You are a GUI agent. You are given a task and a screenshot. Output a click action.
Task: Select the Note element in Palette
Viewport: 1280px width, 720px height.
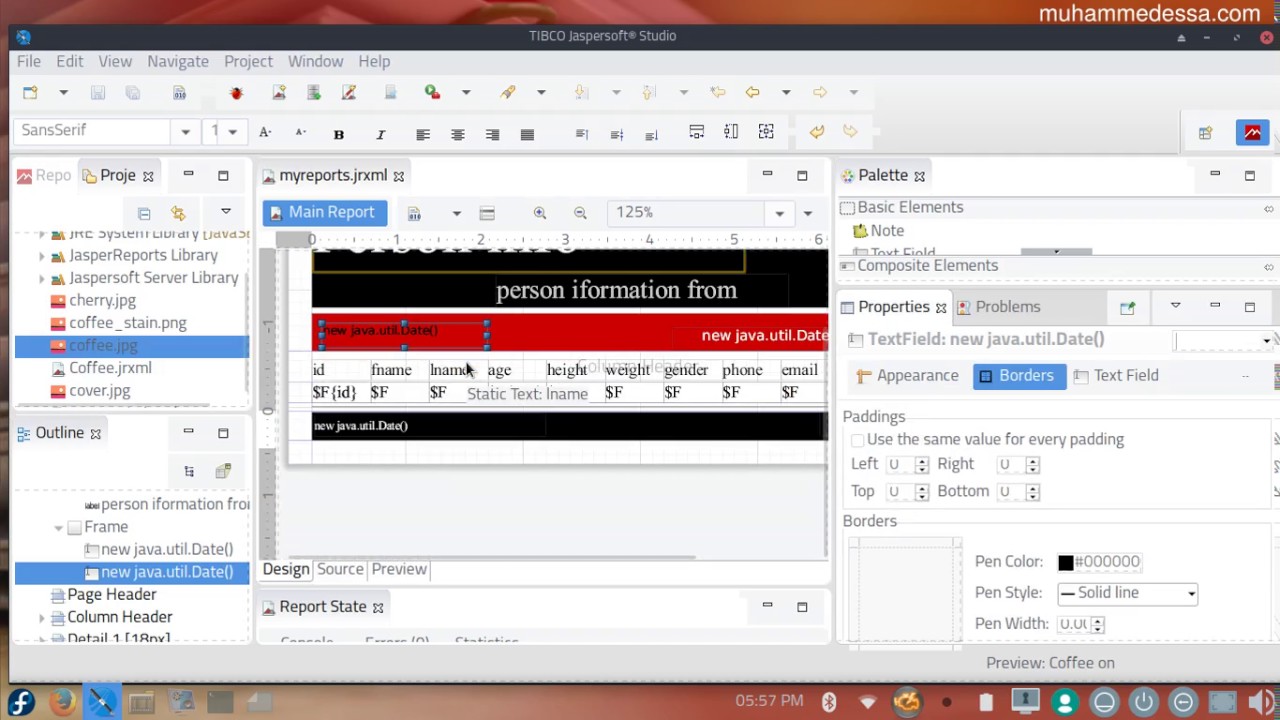click(879, 231)
